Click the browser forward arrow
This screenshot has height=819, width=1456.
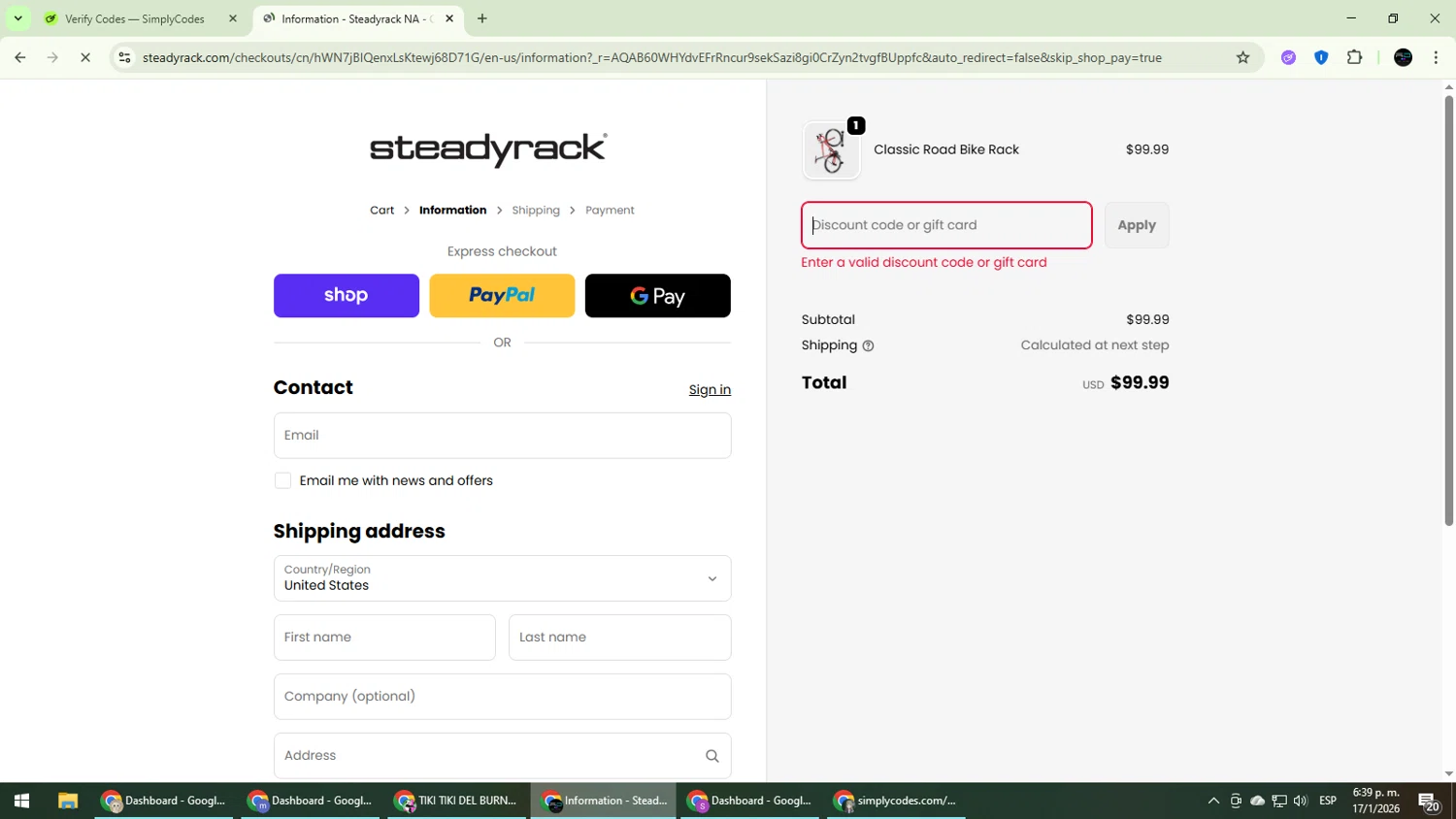tap(53, 57)
